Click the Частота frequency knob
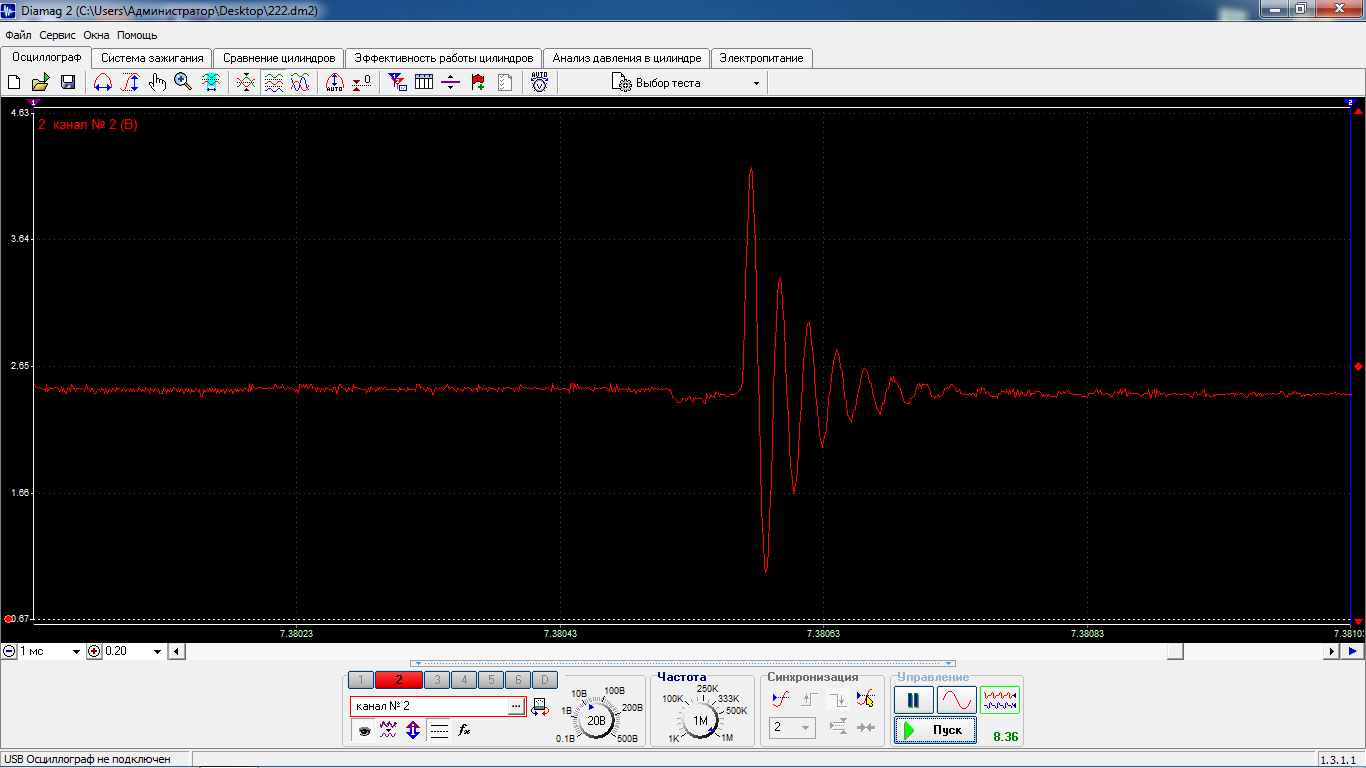This screenshot has height=768, width=1366. (x=700, y=719)
